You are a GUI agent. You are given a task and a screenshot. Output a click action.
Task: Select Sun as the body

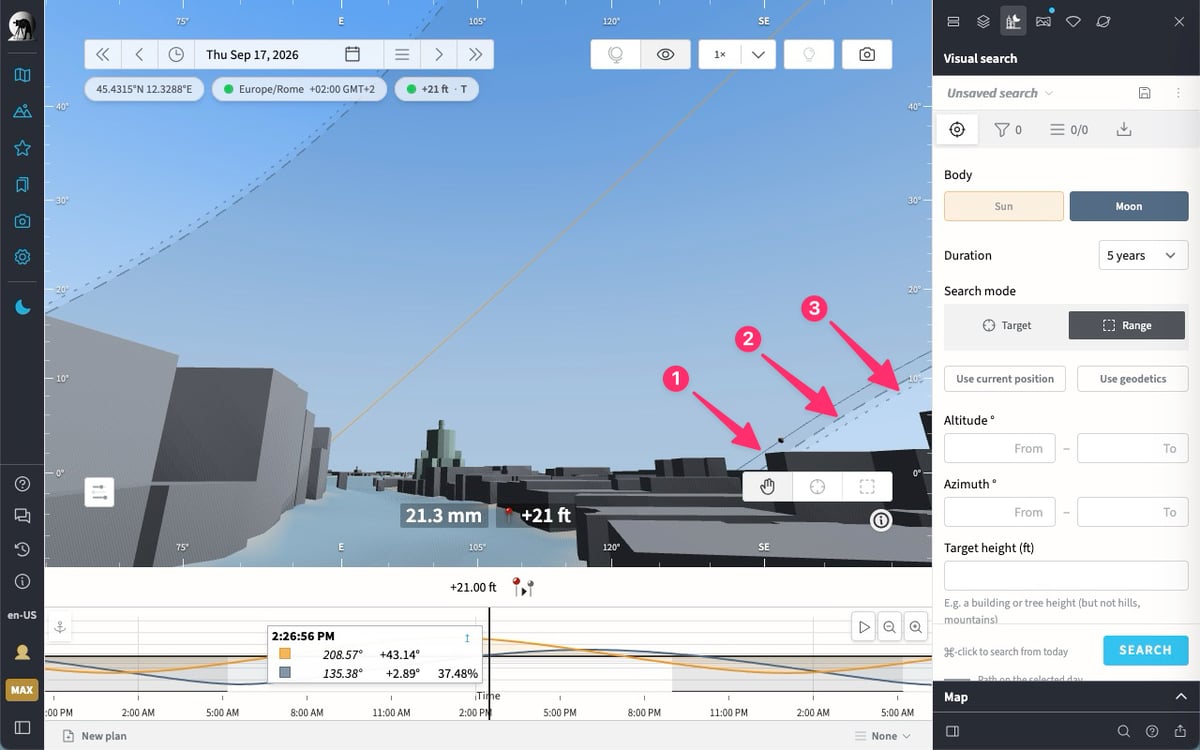tap(1004, 206)
